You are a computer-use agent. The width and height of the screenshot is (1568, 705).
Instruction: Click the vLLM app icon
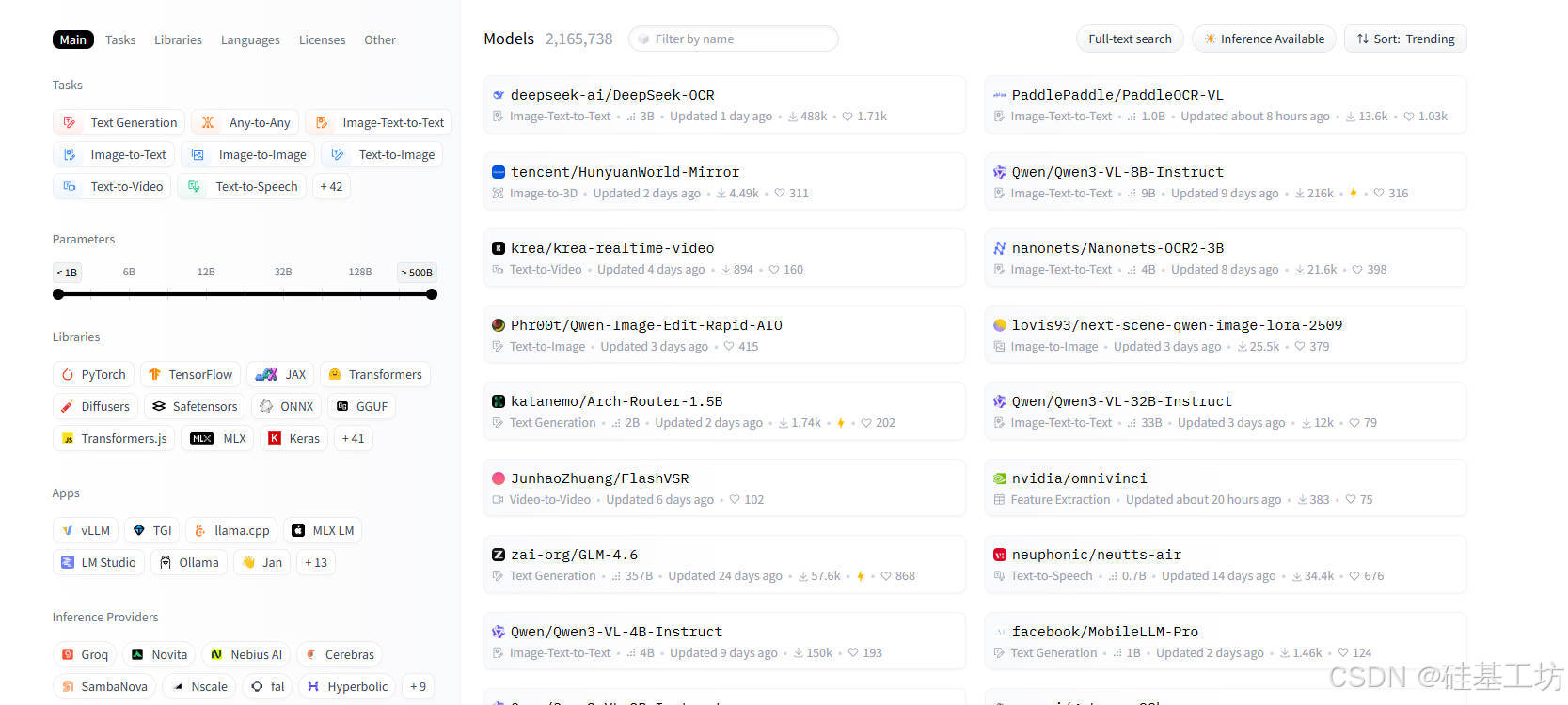pos(68,530)
